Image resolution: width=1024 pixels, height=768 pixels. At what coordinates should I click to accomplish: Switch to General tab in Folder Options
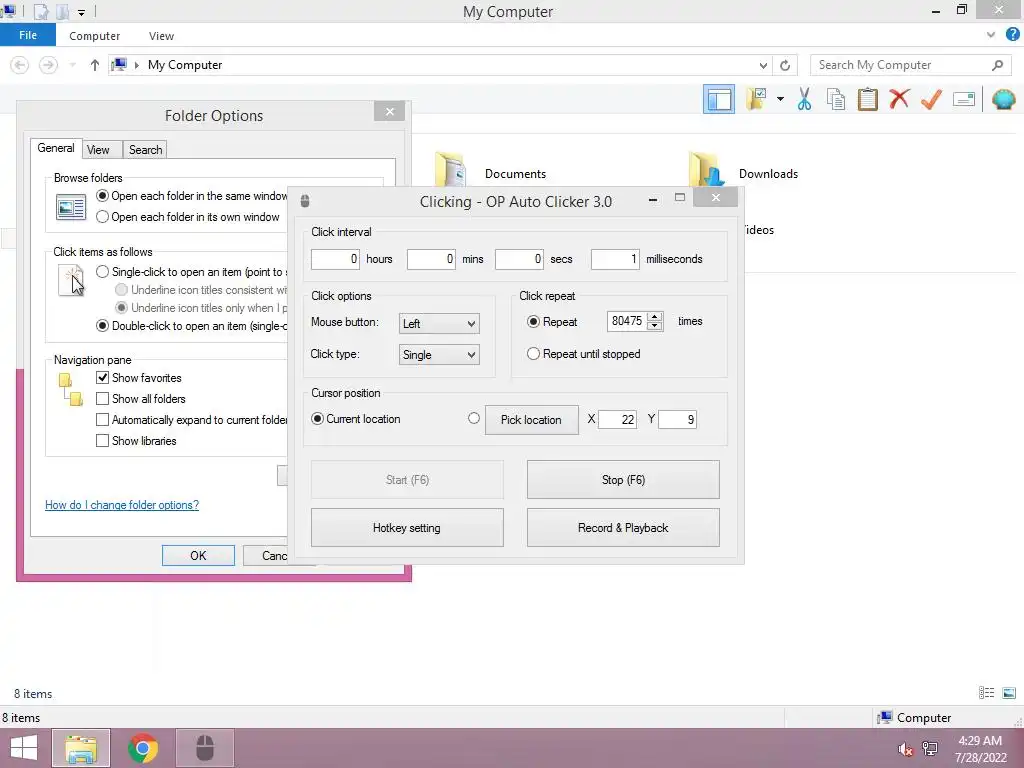pyautogui.click(x=56, y=148)
